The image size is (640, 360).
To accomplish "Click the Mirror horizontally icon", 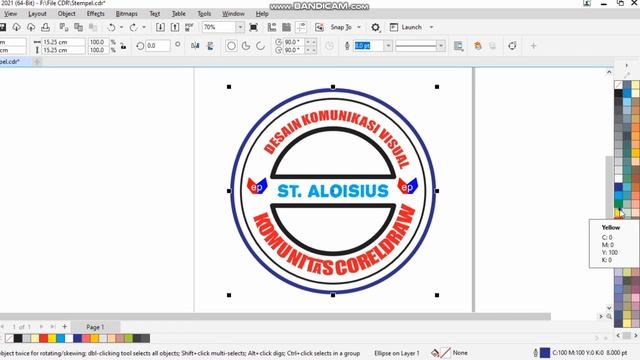I will pos(195,46).
